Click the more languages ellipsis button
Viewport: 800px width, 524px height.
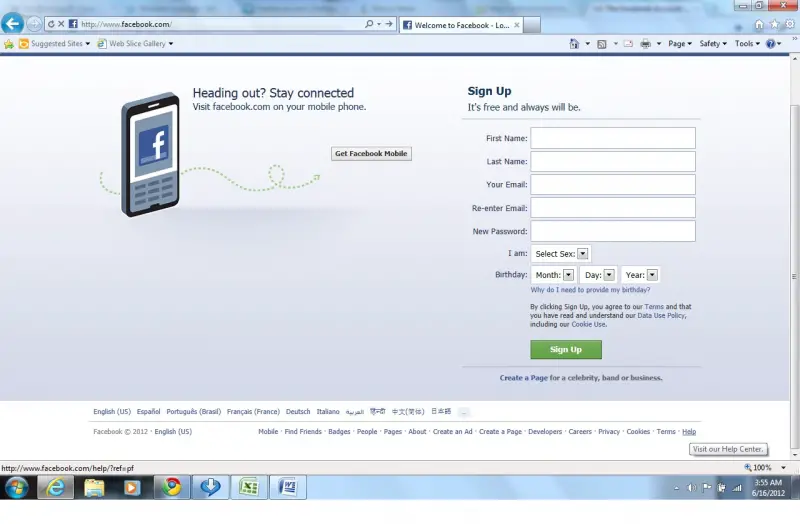[463, 412]
